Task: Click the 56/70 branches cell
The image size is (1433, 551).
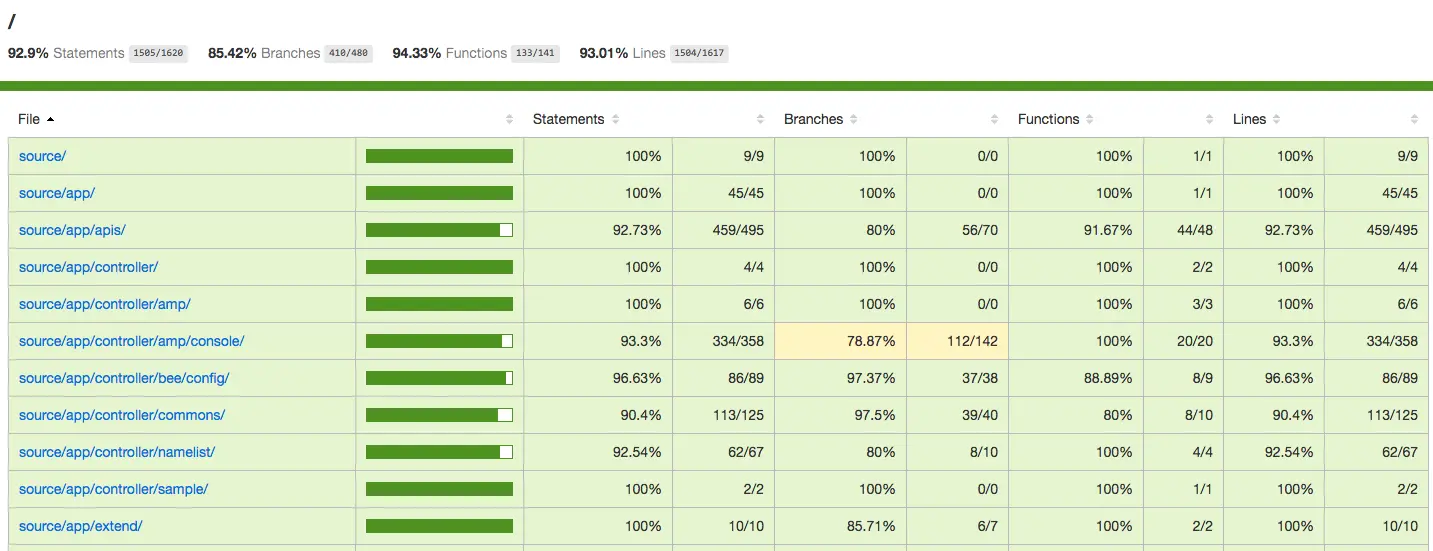Action: (x=958, y=230)
